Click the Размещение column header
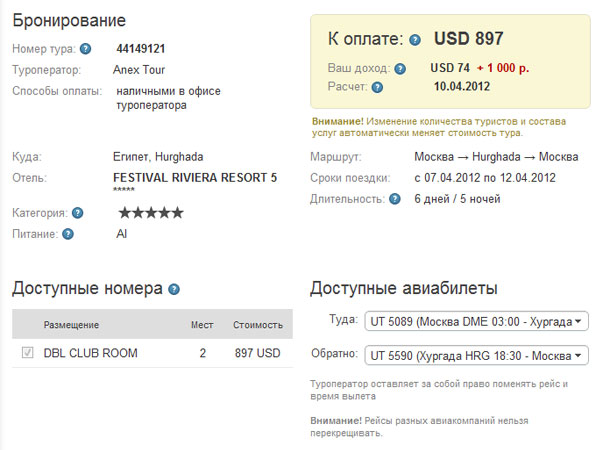Screen dimensions: 600x450 71,325
